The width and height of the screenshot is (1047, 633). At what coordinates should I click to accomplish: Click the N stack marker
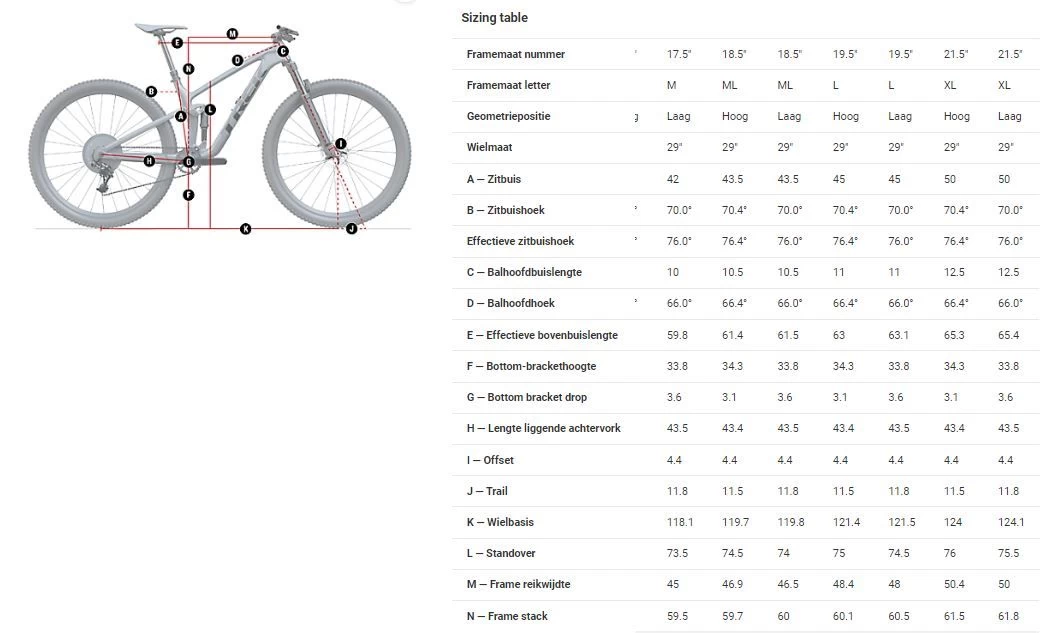click(188, 69)
